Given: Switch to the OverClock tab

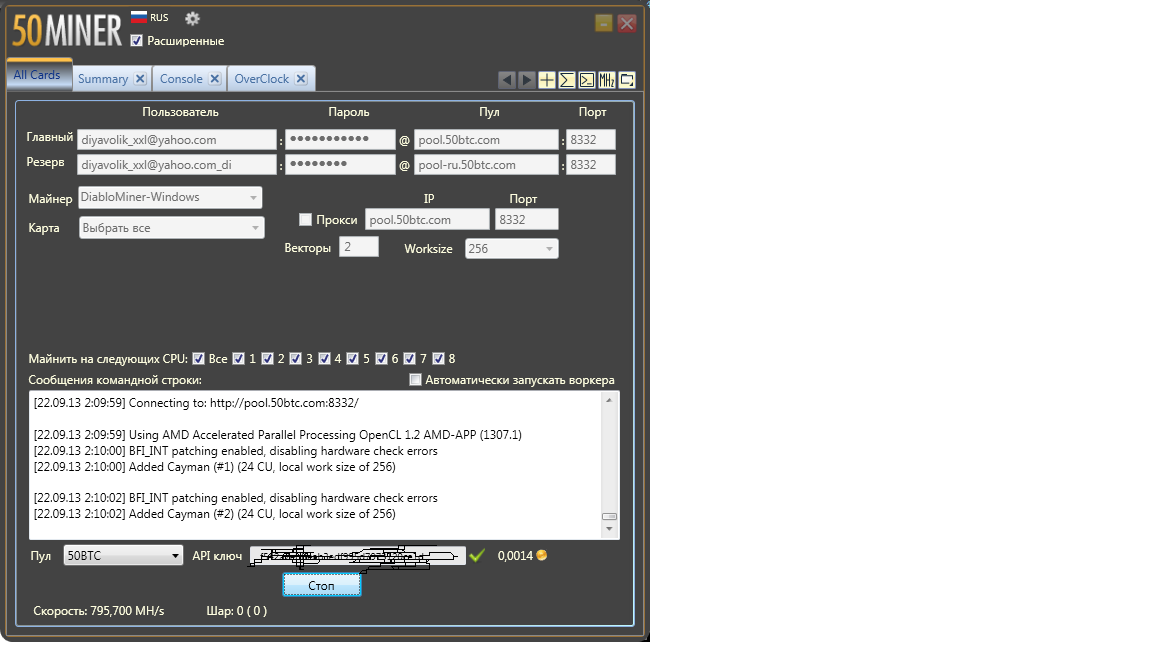Looking at the screenshot, I should point(261,79).
